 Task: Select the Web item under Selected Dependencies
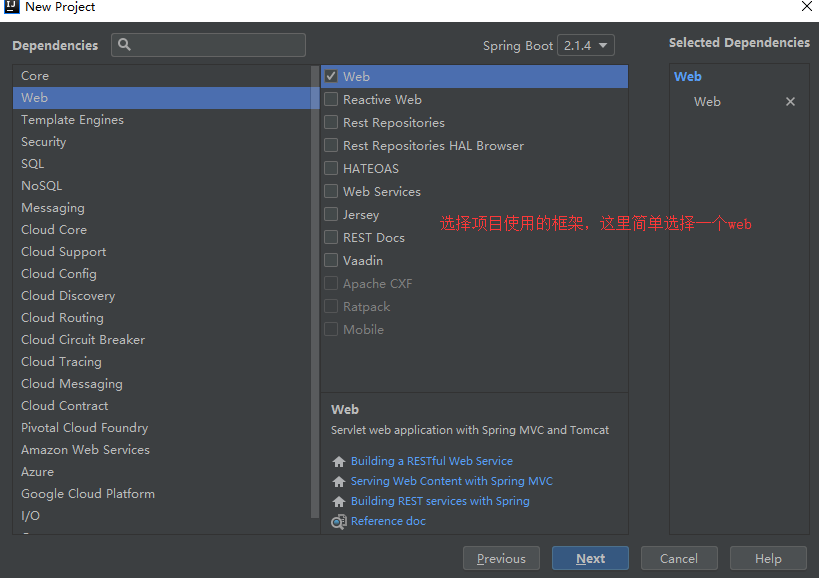click(x=707, y=101)
